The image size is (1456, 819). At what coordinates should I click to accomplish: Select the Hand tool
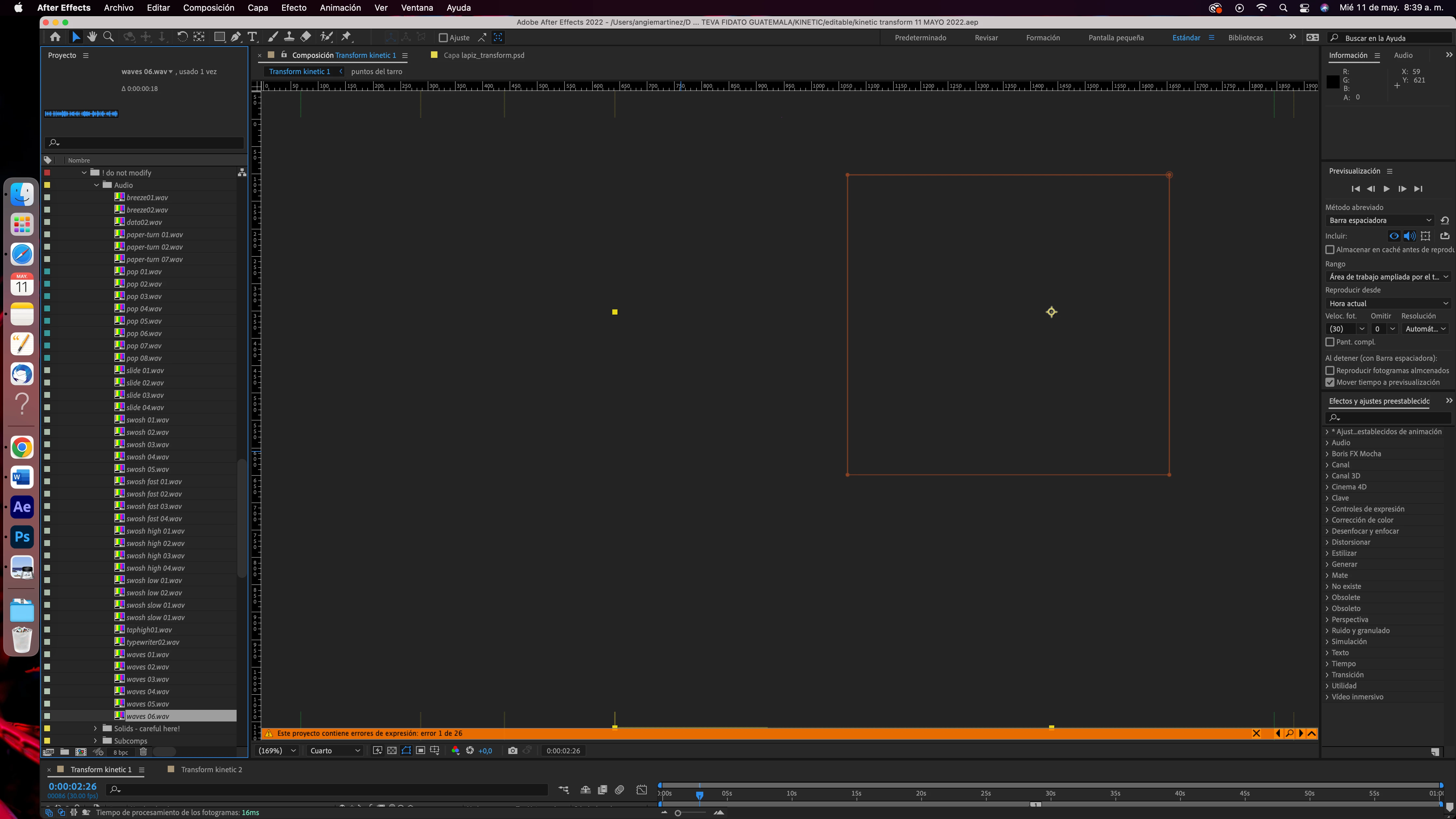(92, 37)
